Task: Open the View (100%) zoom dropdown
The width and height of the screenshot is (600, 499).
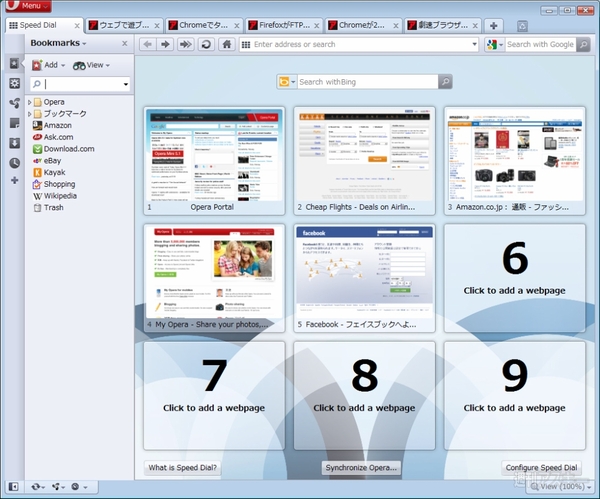Action: point(561,487)
